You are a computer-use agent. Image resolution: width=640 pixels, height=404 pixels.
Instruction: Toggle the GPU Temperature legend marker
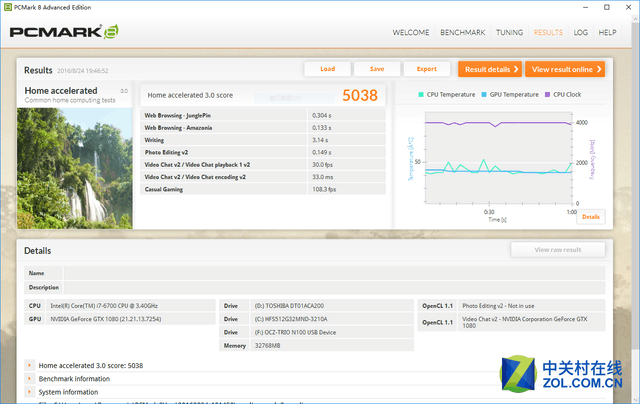[x=484, y=95]
